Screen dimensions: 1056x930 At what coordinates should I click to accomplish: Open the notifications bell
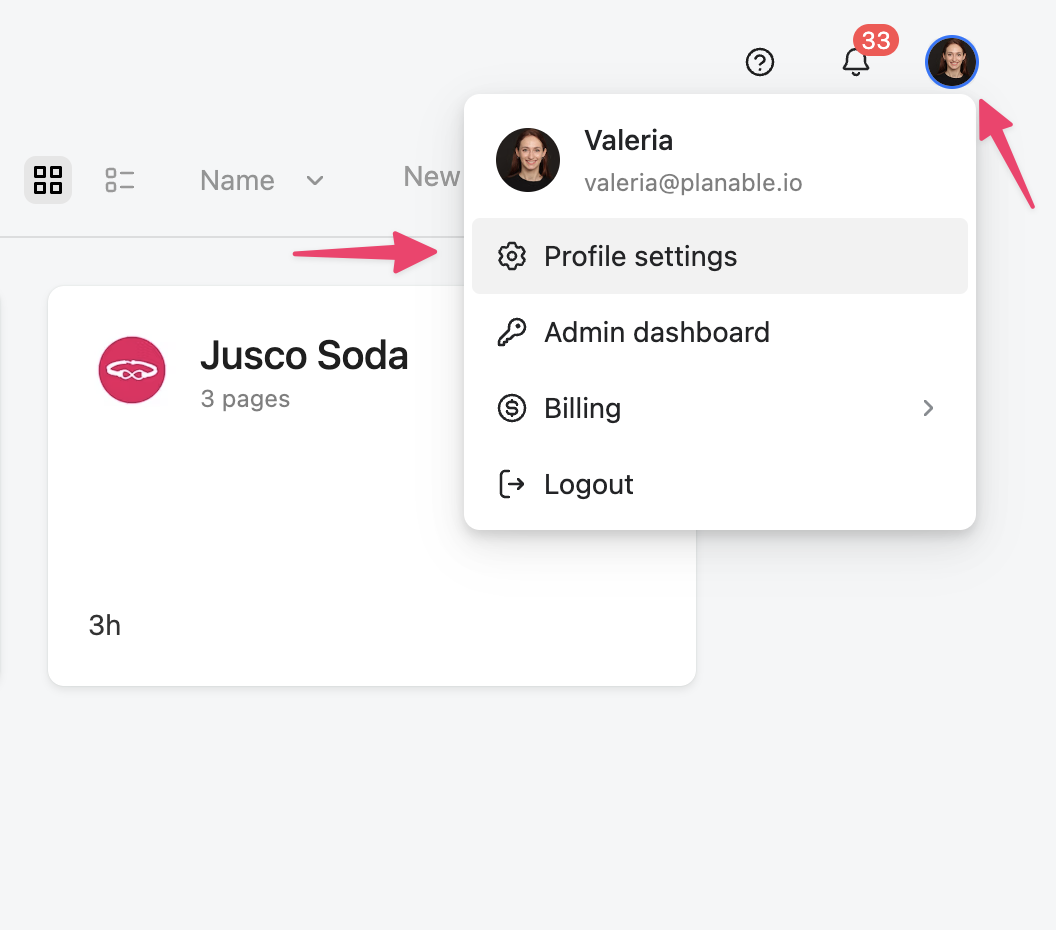click(x=855, y=63)
